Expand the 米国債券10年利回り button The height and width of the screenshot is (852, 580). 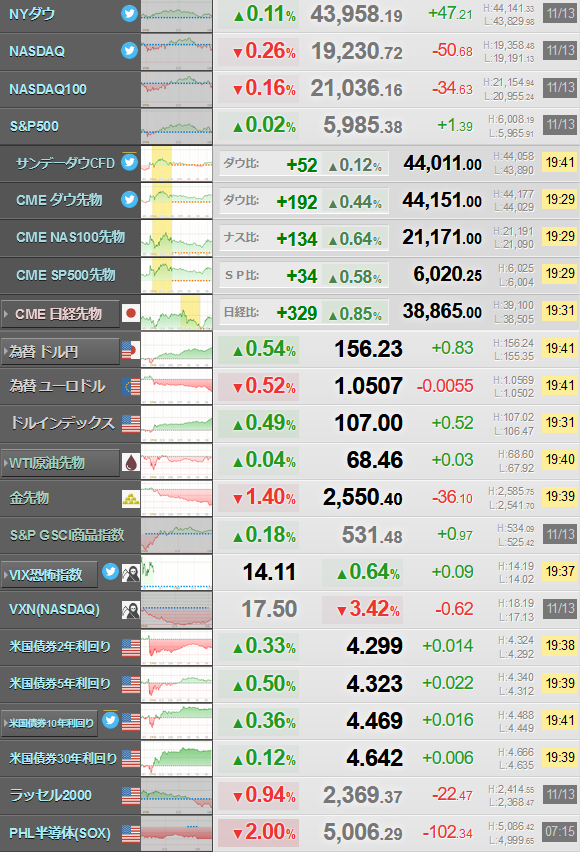pos(49,723)
